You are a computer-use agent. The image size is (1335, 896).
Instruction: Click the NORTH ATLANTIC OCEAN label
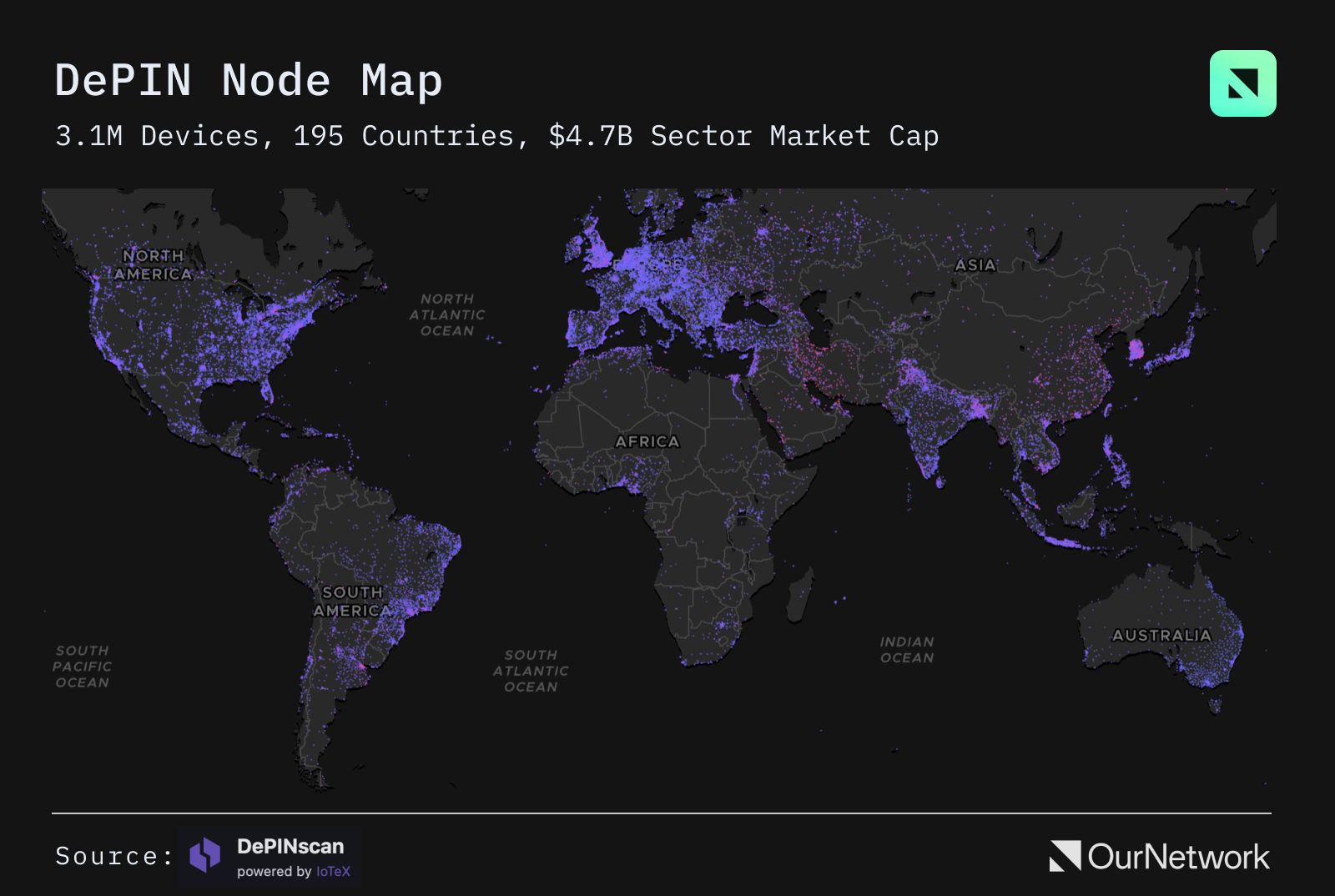coord(447,315)
